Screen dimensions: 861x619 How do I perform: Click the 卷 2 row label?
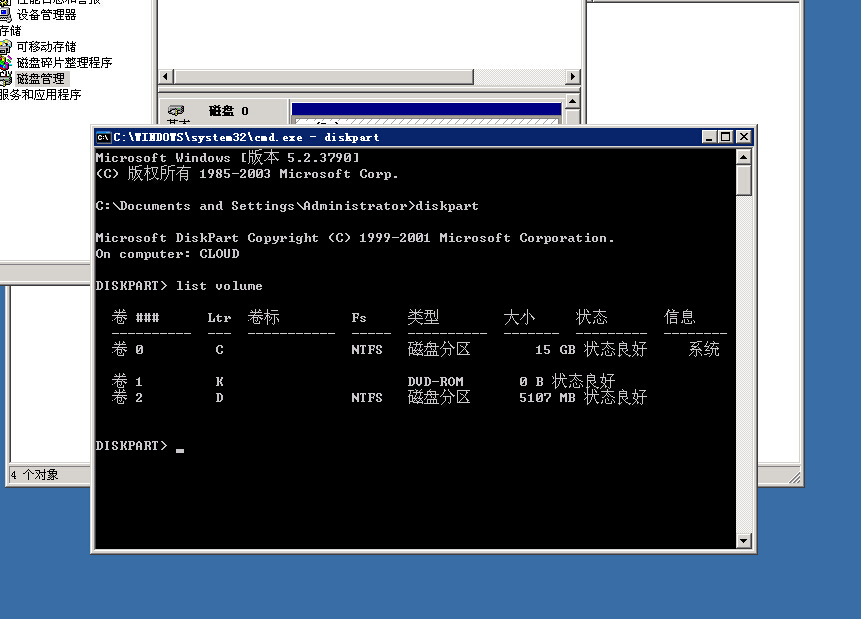tap(127, 397)
